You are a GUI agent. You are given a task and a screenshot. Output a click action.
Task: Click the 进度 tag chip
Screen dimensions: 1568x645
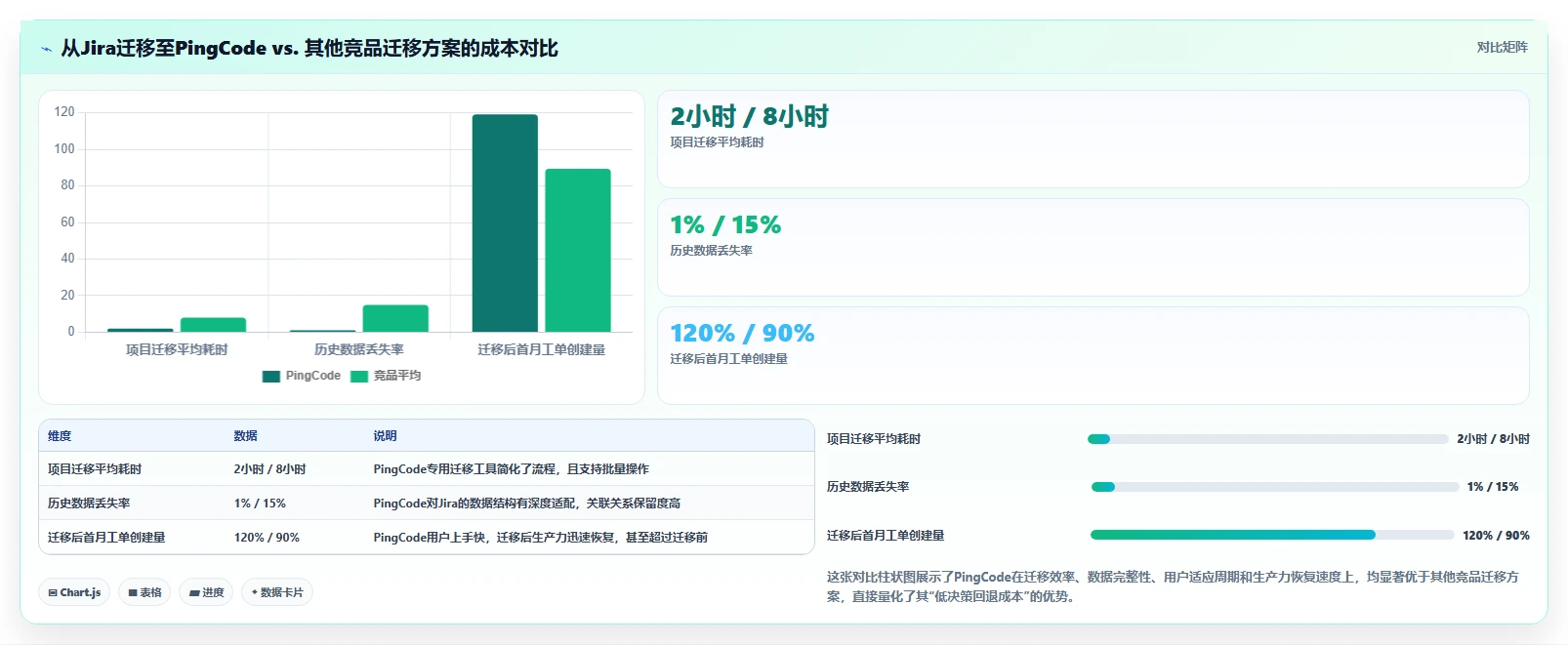click(x=206, y=592)
